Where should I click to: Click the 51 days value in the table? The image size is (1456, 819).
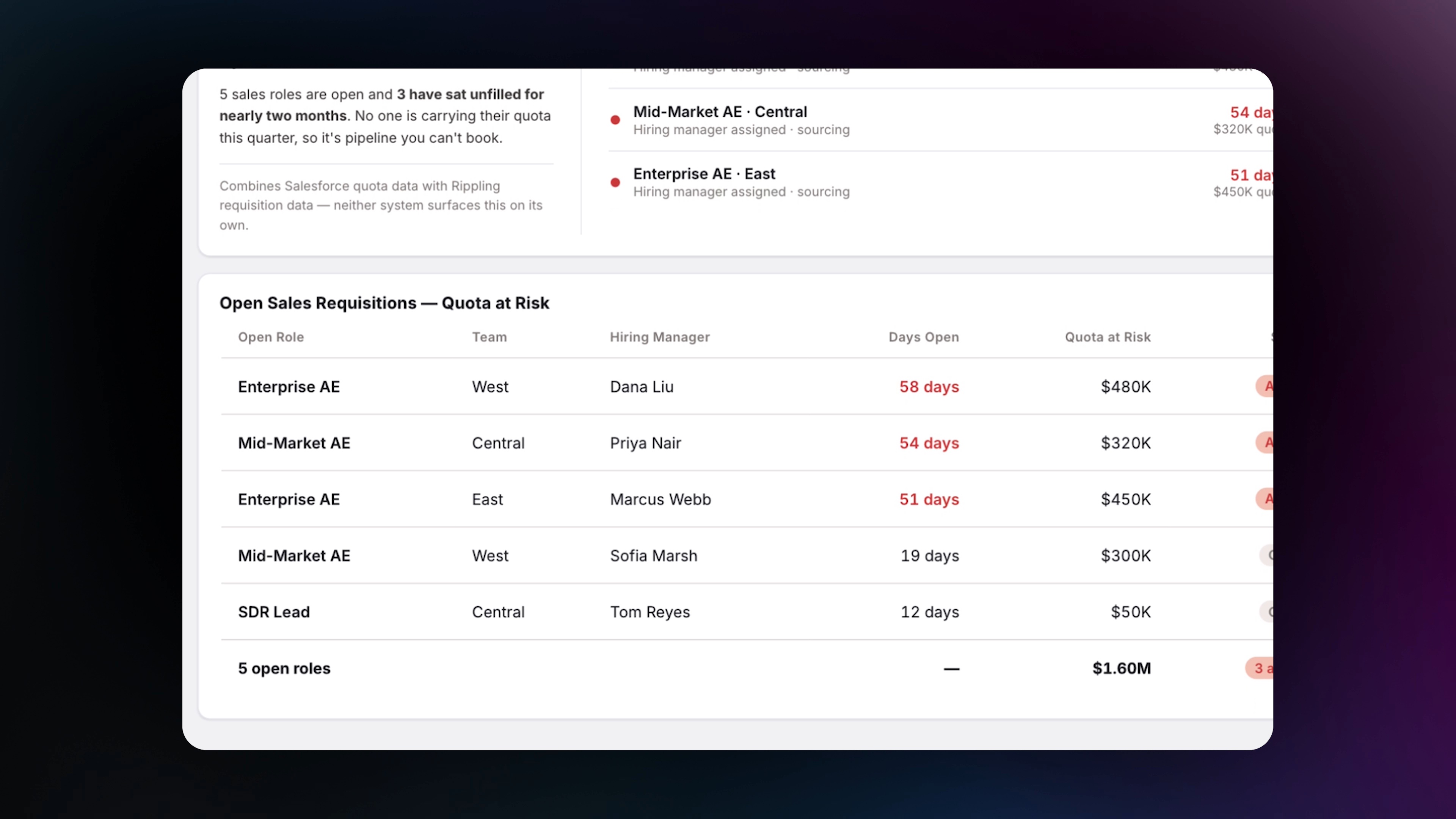(929, 500)
